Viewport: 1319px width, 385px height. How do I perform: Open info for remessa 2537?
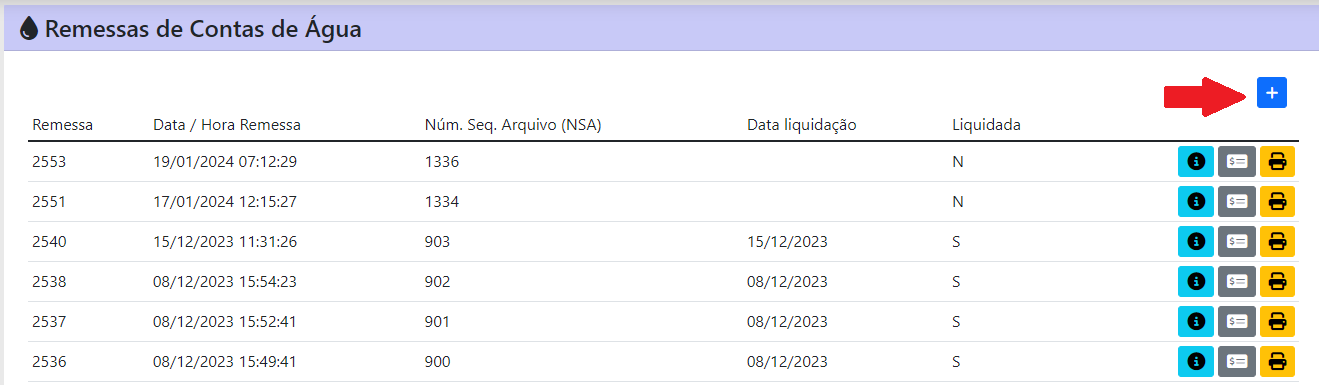1195,321
